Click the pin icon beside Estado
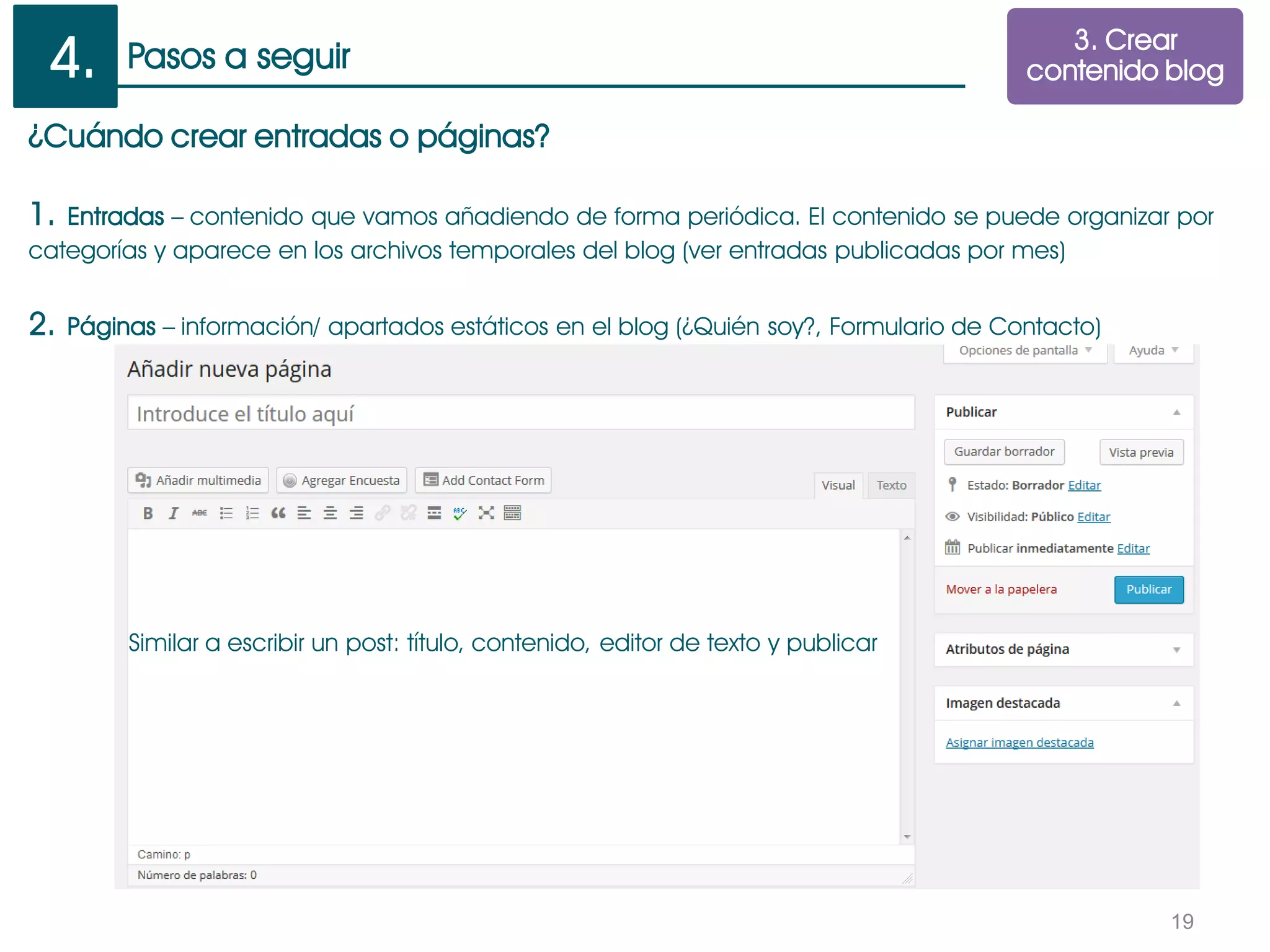1270x952 pixels. [x=952, y=485]
